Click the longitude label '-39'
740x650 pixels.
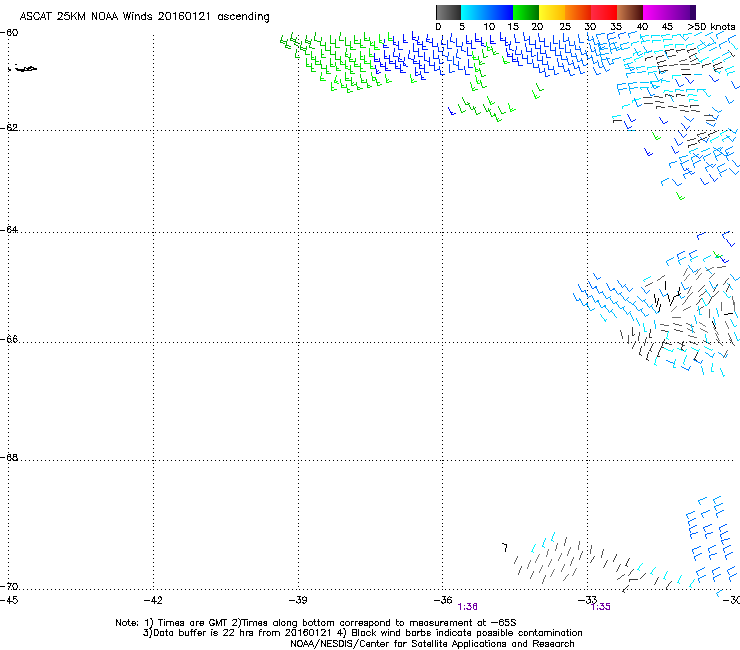click(298, 600)
